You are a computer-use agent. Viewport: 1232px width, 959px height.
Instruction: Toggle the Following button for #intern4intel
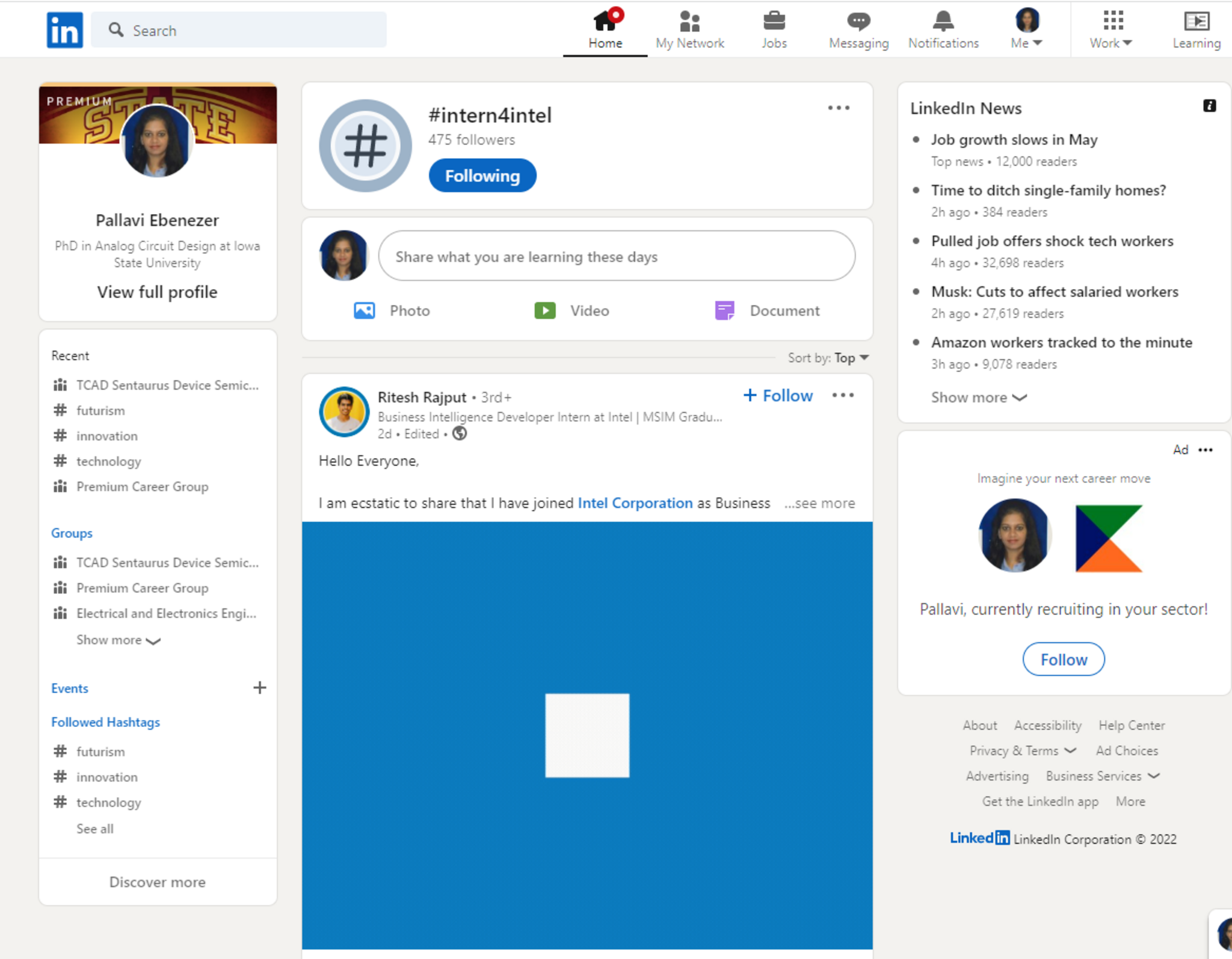[482, 176]
